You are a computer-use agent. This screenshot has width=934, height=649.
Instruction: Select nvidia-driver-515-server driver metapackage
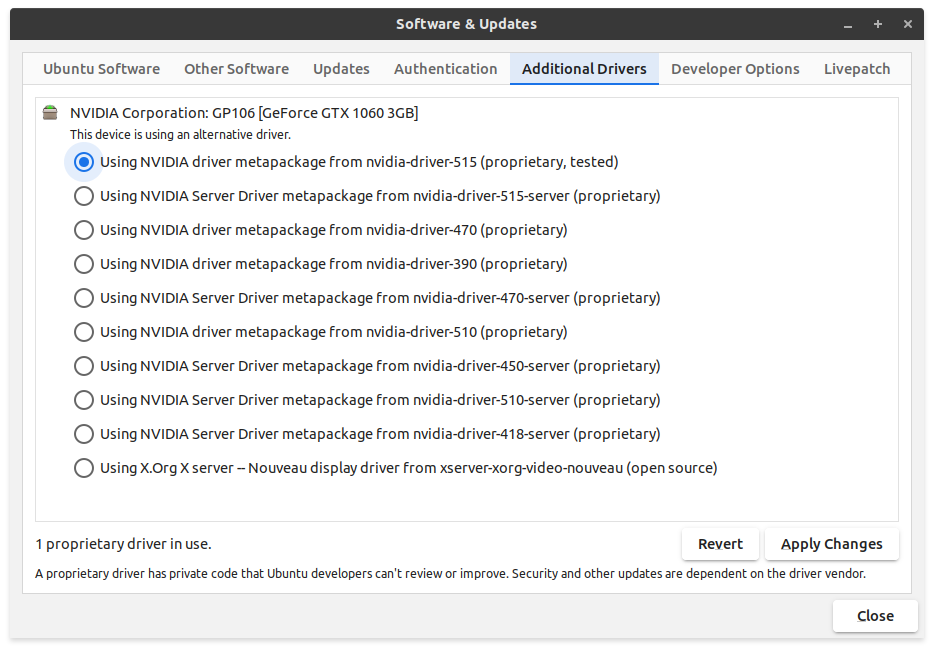83,196
